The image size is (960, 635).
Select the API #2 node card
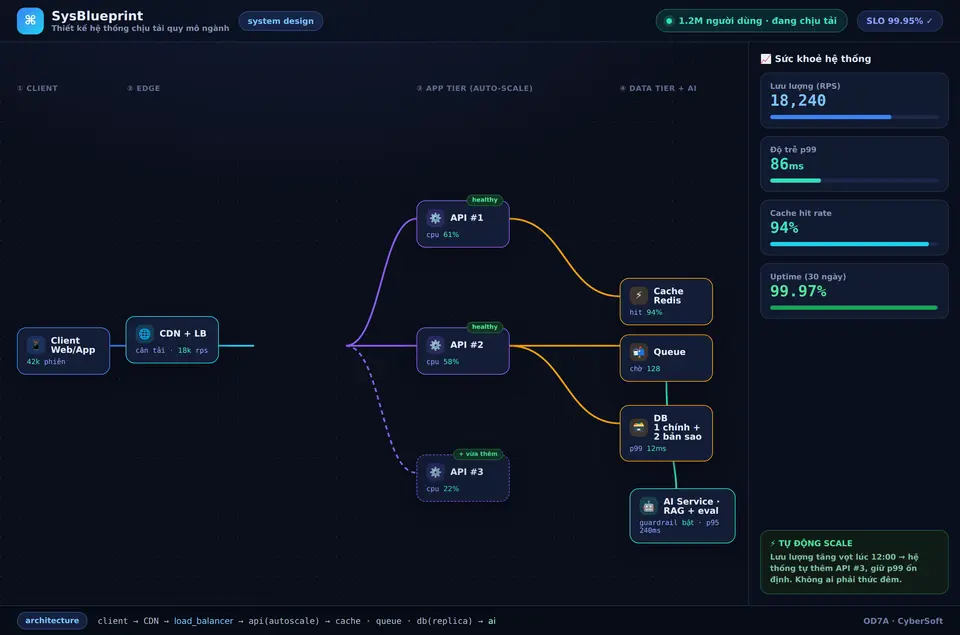(x=463, y=351)
